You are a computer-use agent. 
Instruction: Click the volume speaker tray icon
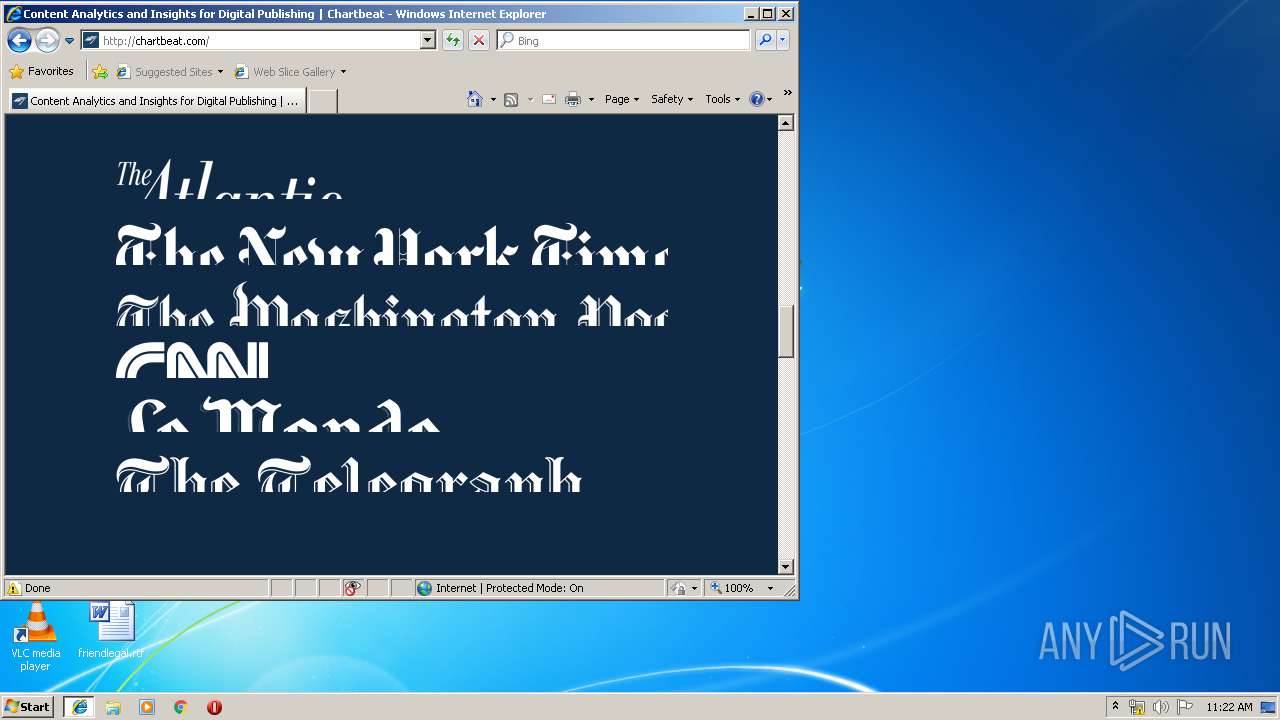1161,707
